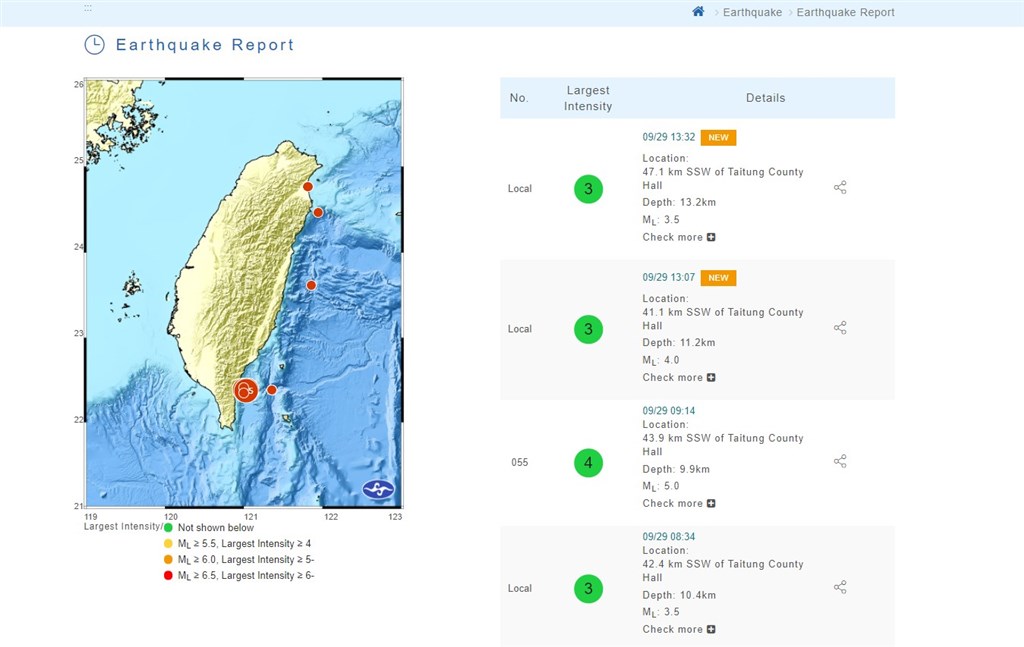Select the large epicenter marker near southern Taiwan
The image size is (1024, 647).
246,390
